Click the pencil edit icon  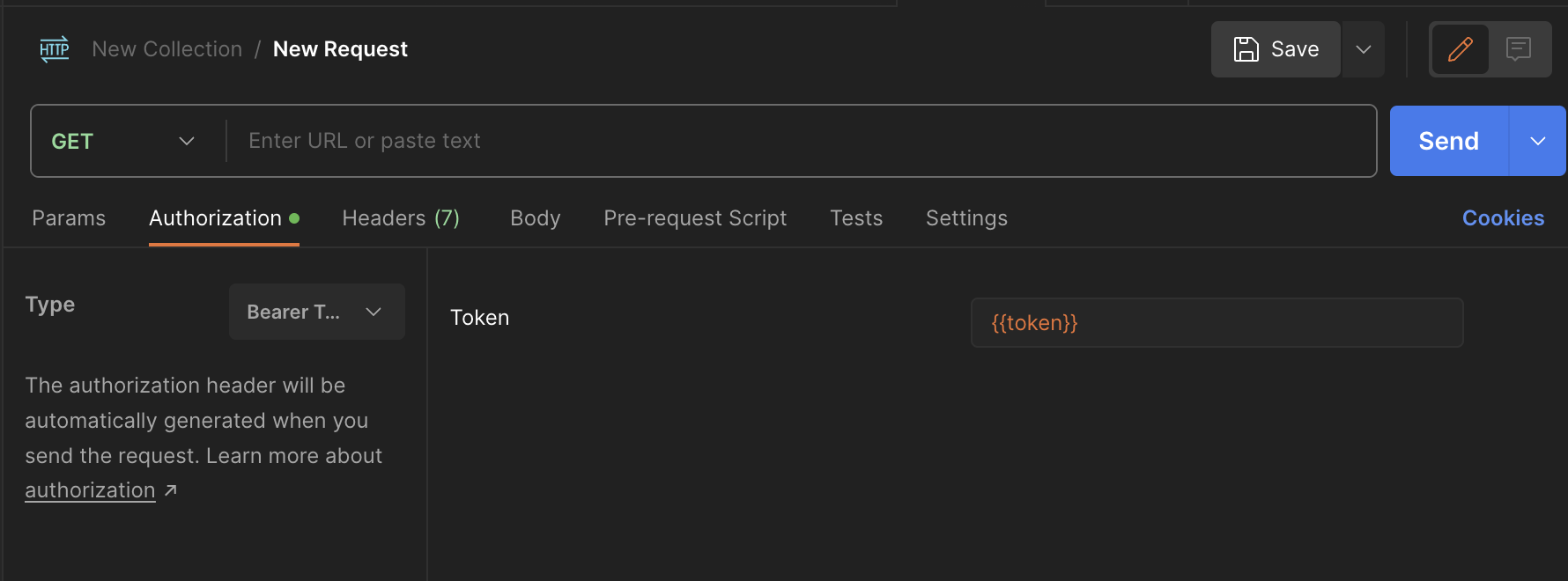pyautogui.click(x=1460, y=49)
